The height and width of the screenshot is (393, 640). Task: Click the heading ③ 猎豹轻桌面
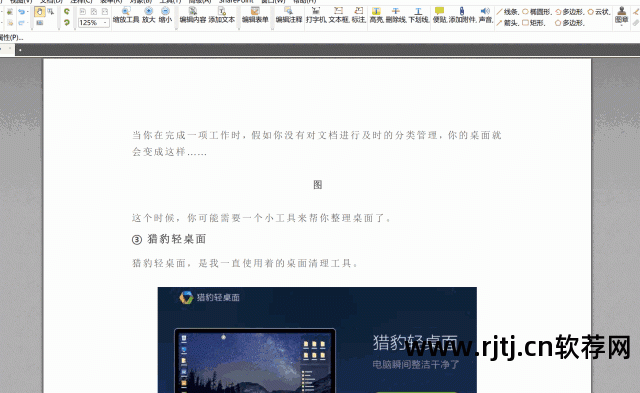pyautogui.click(x=169, y=239)
